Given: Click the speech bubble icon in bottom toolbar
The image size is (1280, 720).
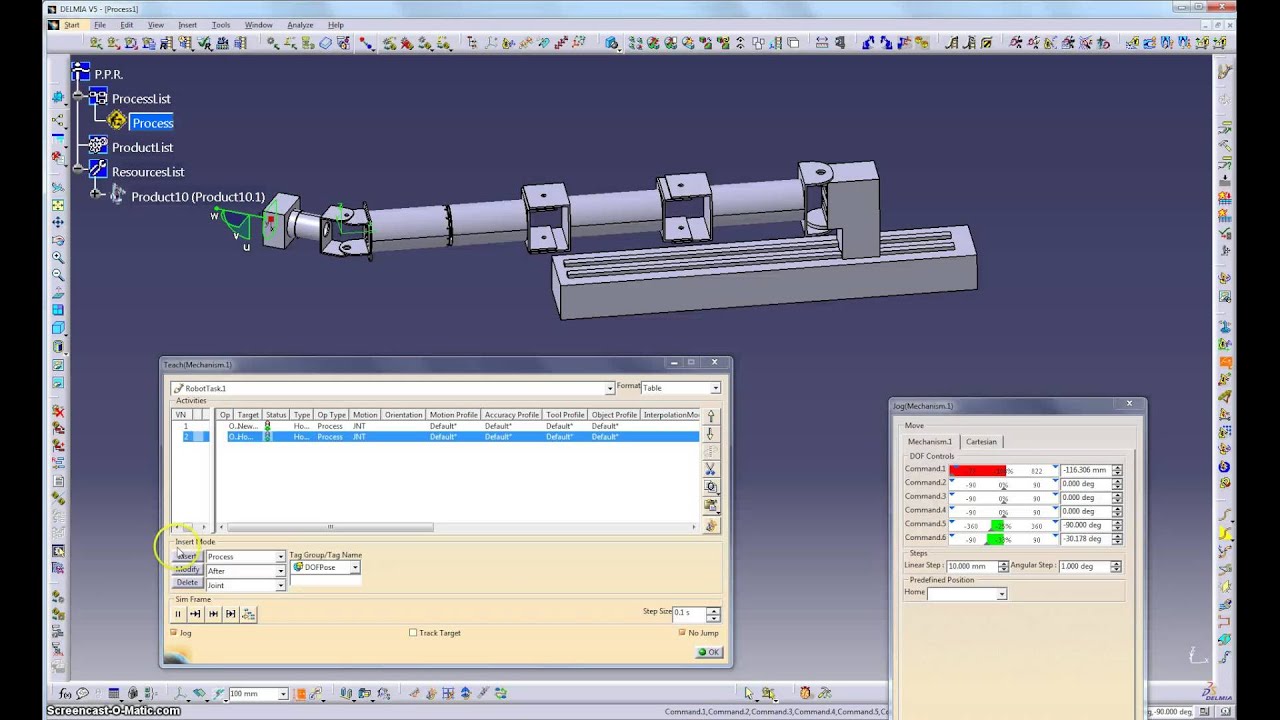Looking at the screenshot, I should (83, 693).
